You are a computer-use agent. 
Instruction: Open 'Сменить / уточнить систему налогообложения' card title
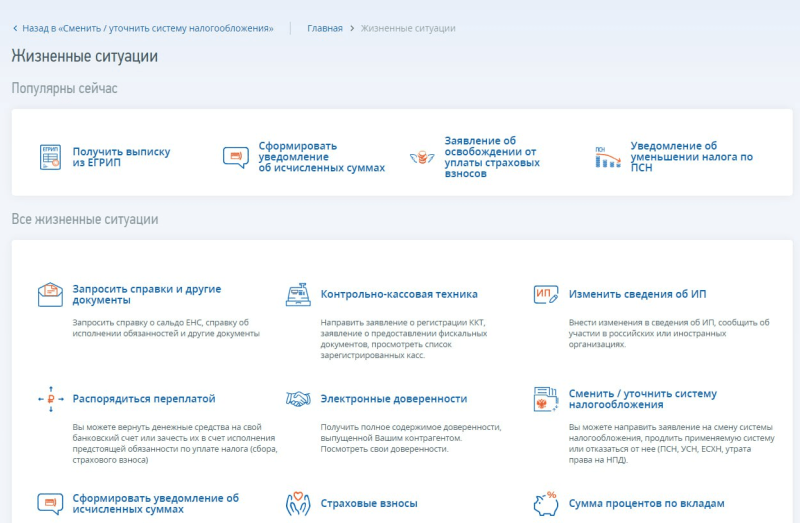click(x=643, y=399)
